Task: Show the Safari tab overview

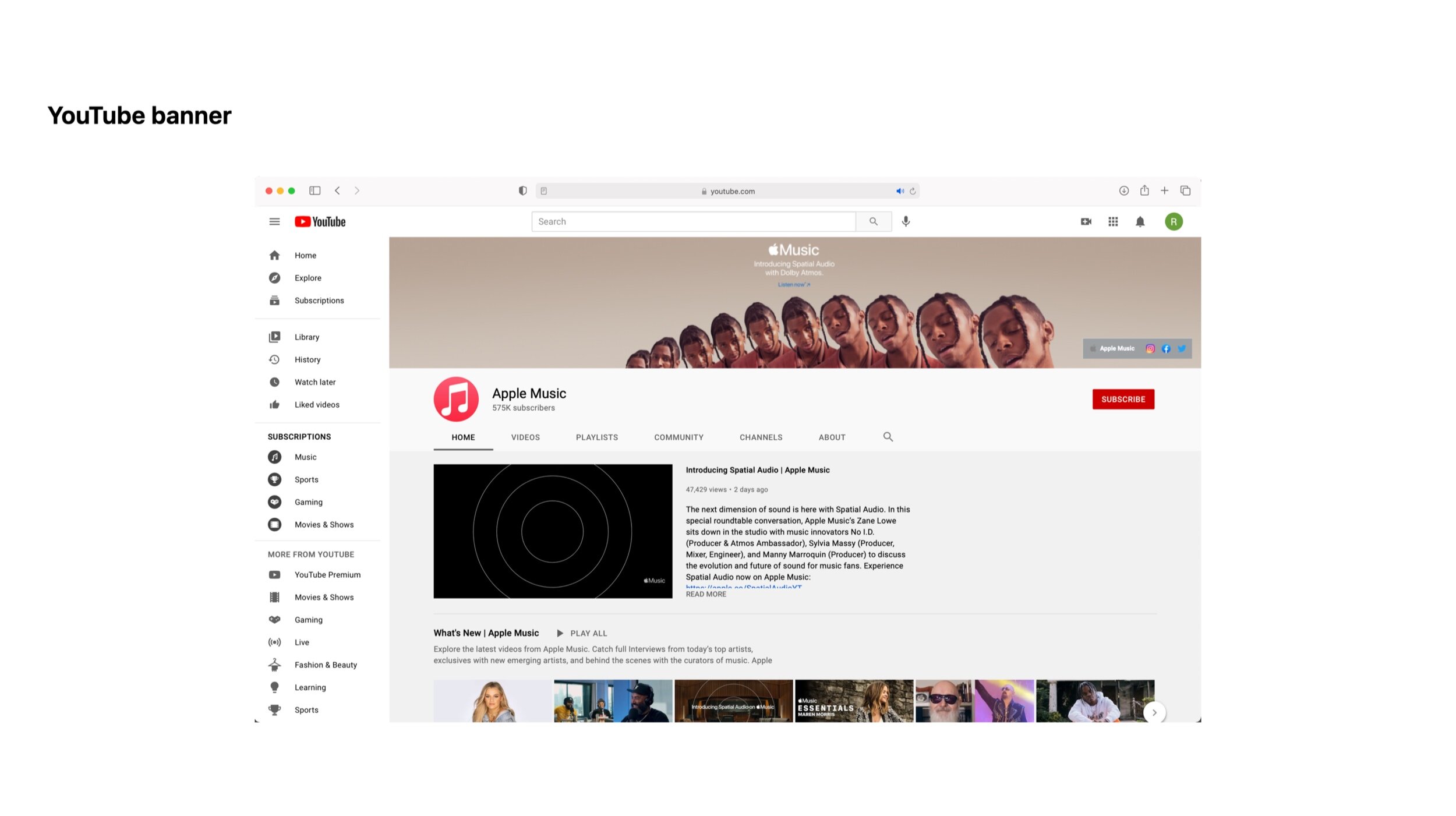Action: coord(1185,190)
